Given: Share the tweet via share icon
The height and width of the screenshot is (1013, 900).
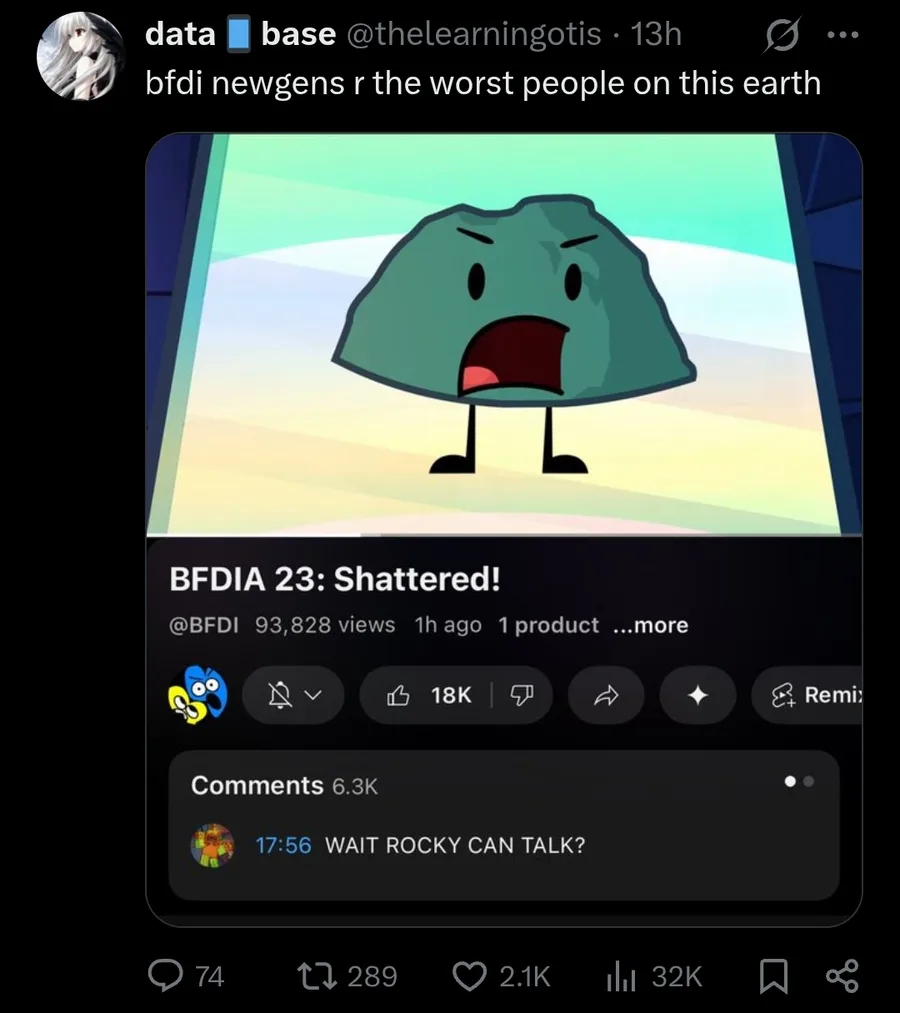Looking at the screenshot, I should pyautogui.click(x=842, y=976).
